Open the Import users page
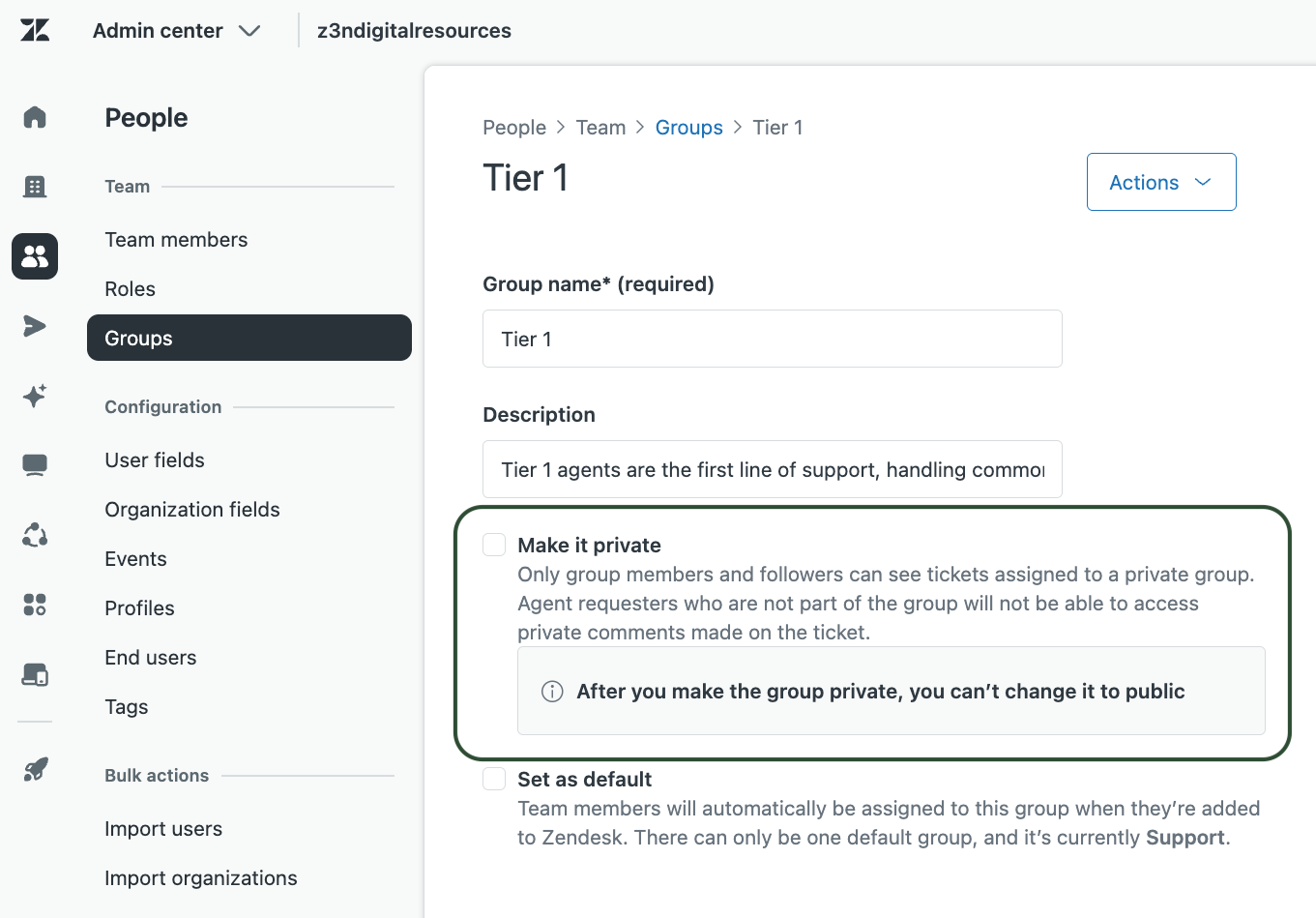The width and height of the screenshot is (1316, 918). click(x=162, y=828)
